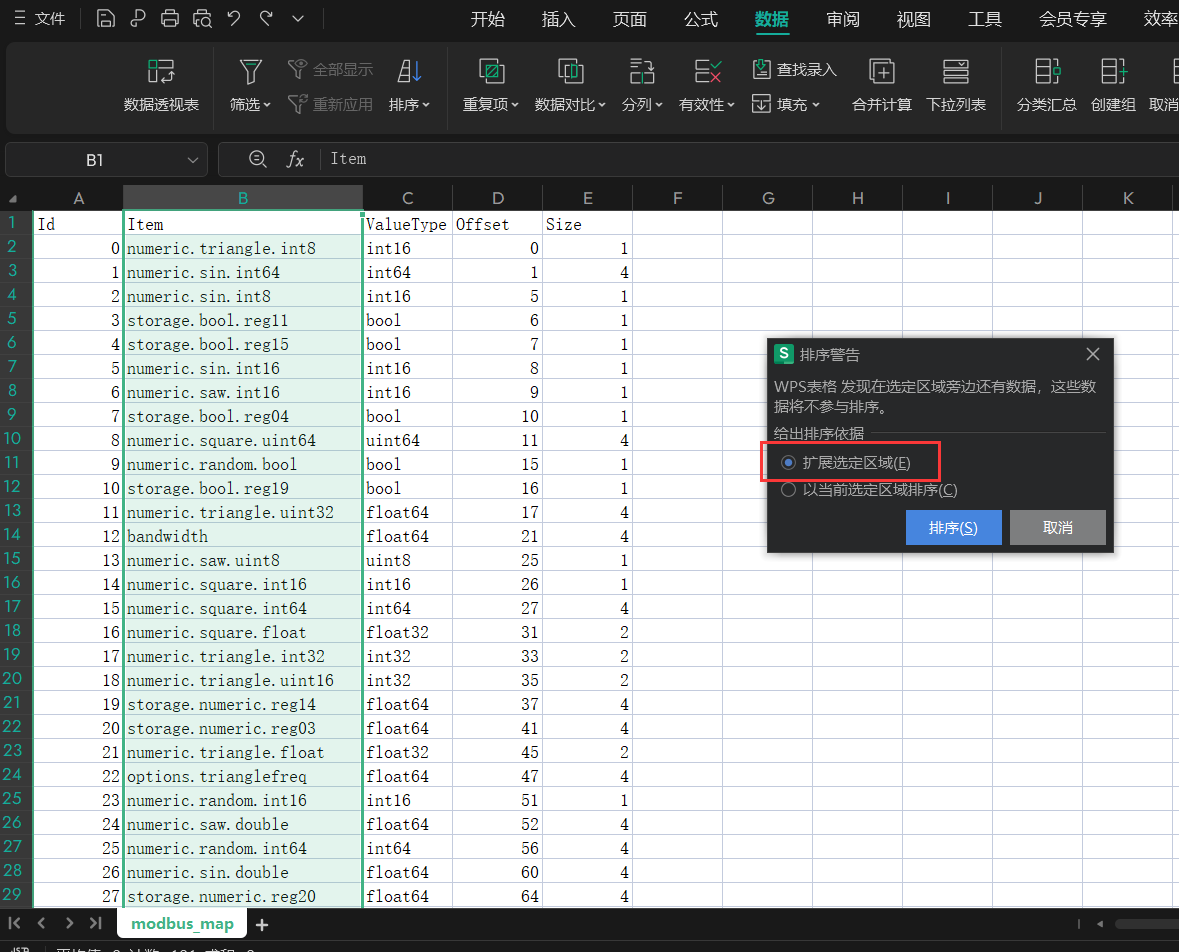
Task: Click the select-all corner of the grid
Action: 13,199
